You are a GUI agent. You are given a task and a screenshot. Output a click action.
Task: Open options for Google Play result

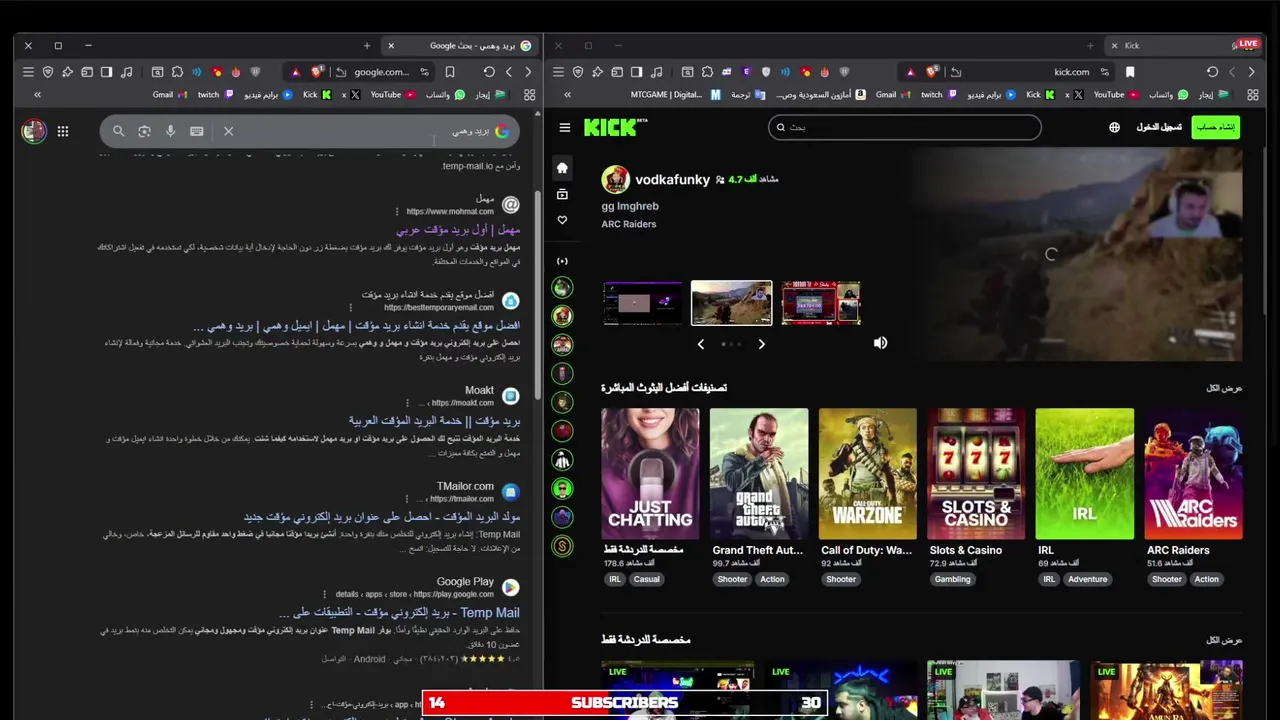(326, 594)
